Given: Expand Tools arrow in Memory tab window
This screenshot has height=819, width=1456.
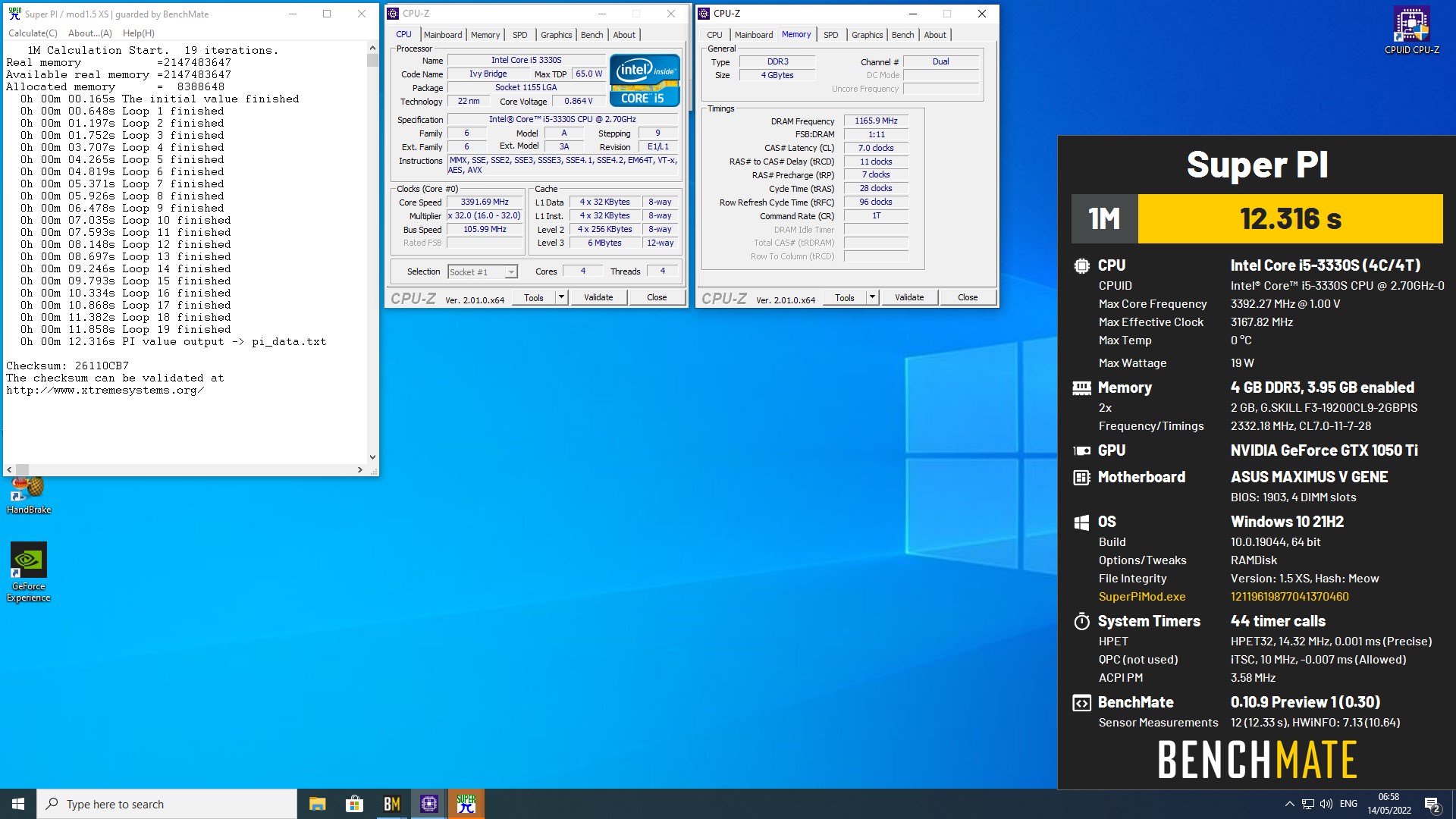Looking at the screenshot, I should (x=873, y=297).
